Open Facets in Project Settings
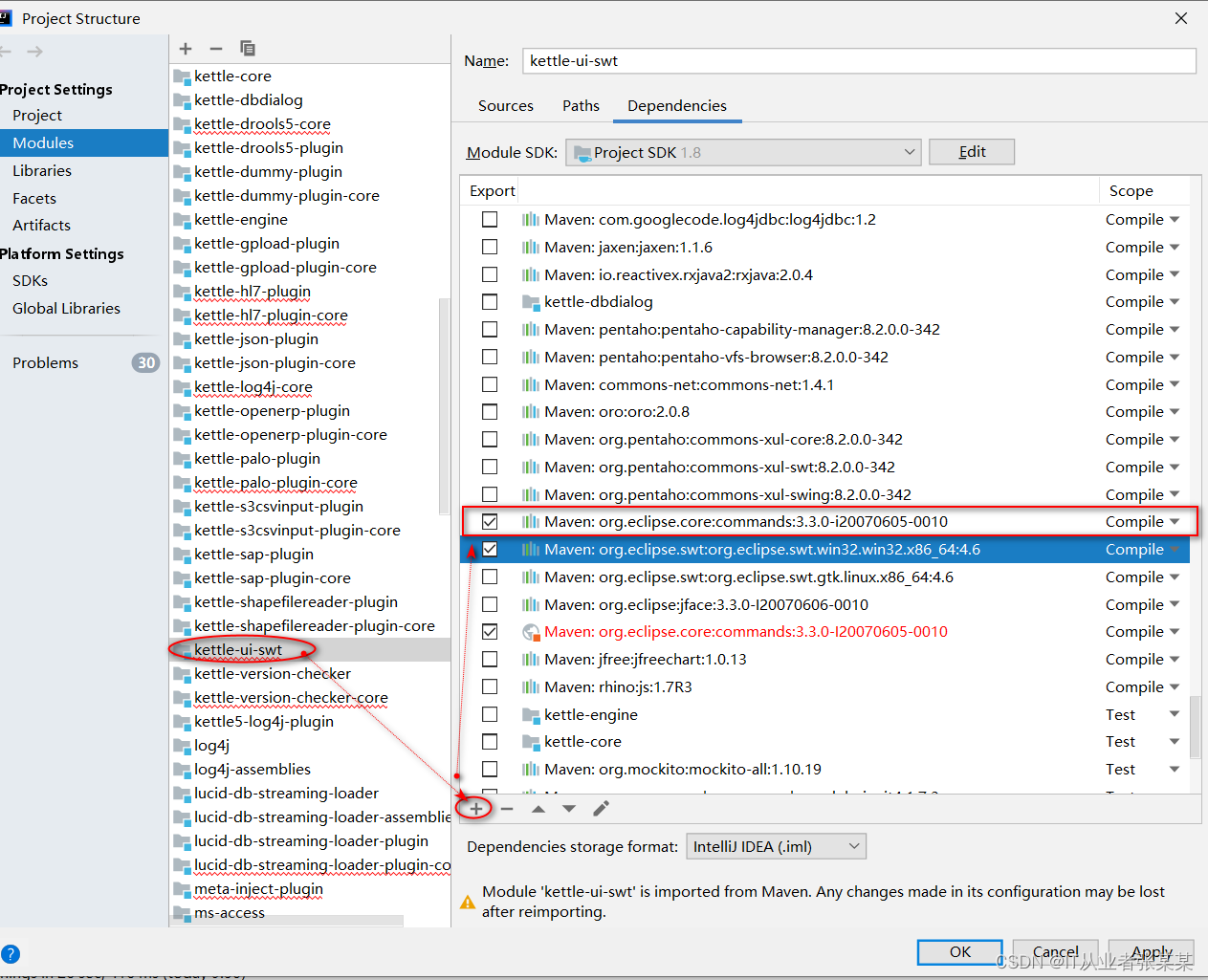This screenshot has width=1208, height=980. coord(34,199)
